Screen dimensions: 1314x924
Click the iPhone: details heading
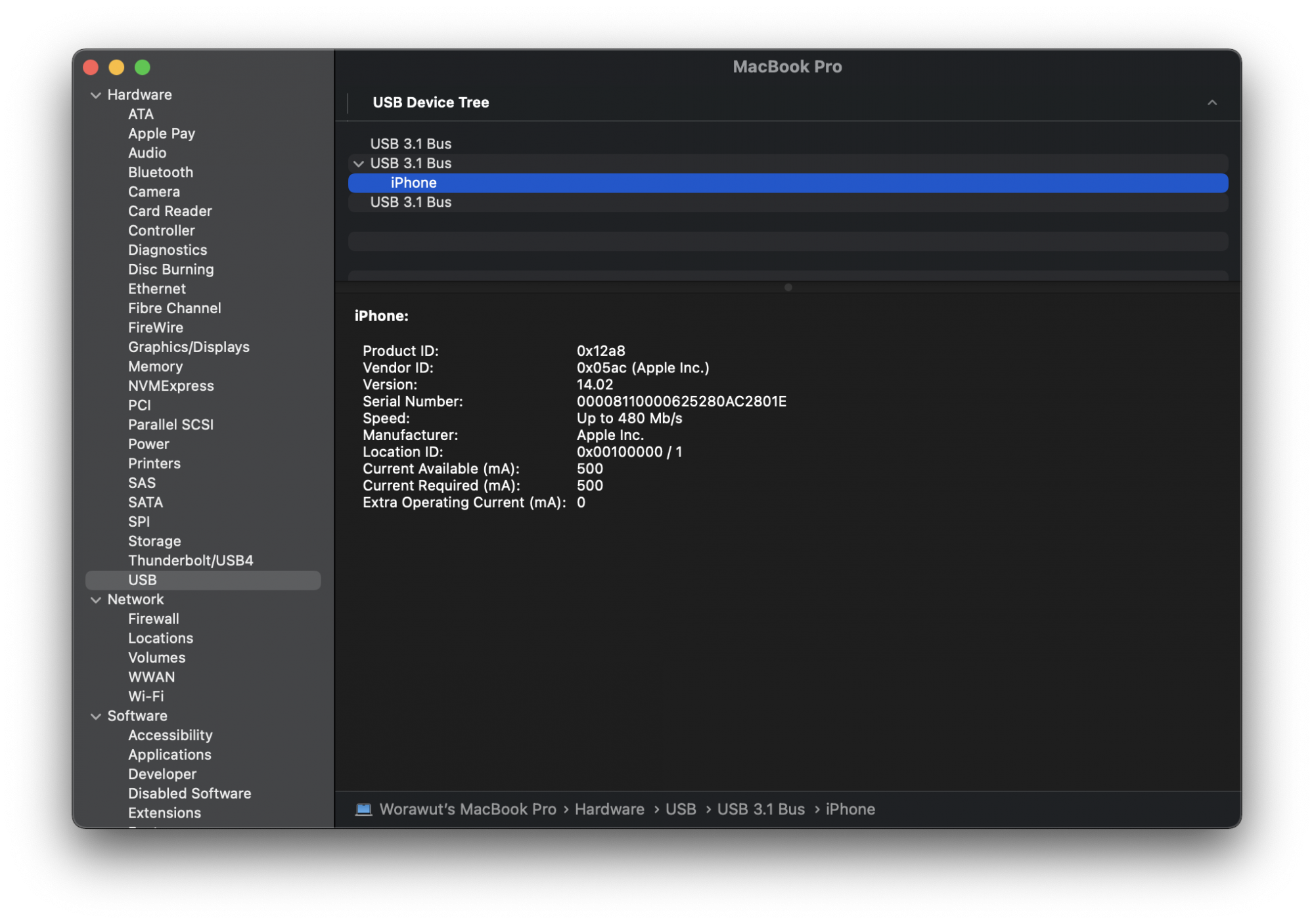click(382, 316)
